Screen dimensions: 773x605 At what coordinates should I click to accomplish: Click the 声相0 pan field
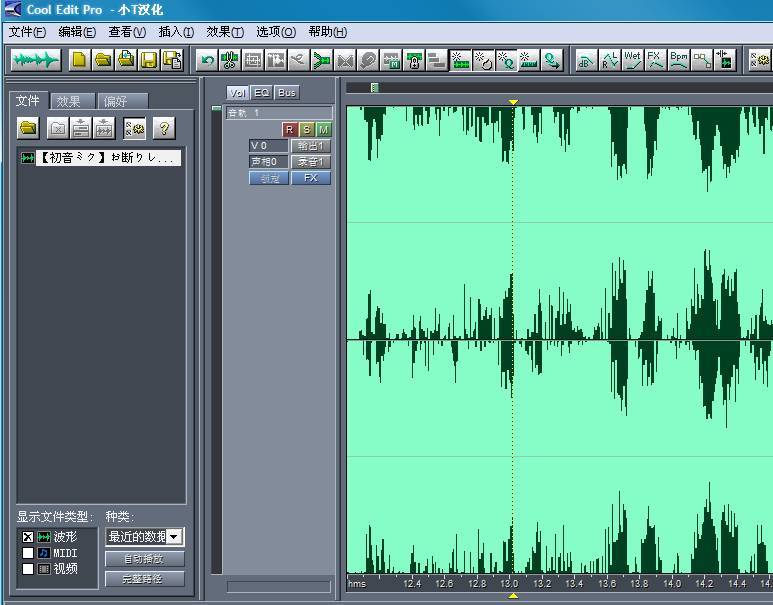269,162
